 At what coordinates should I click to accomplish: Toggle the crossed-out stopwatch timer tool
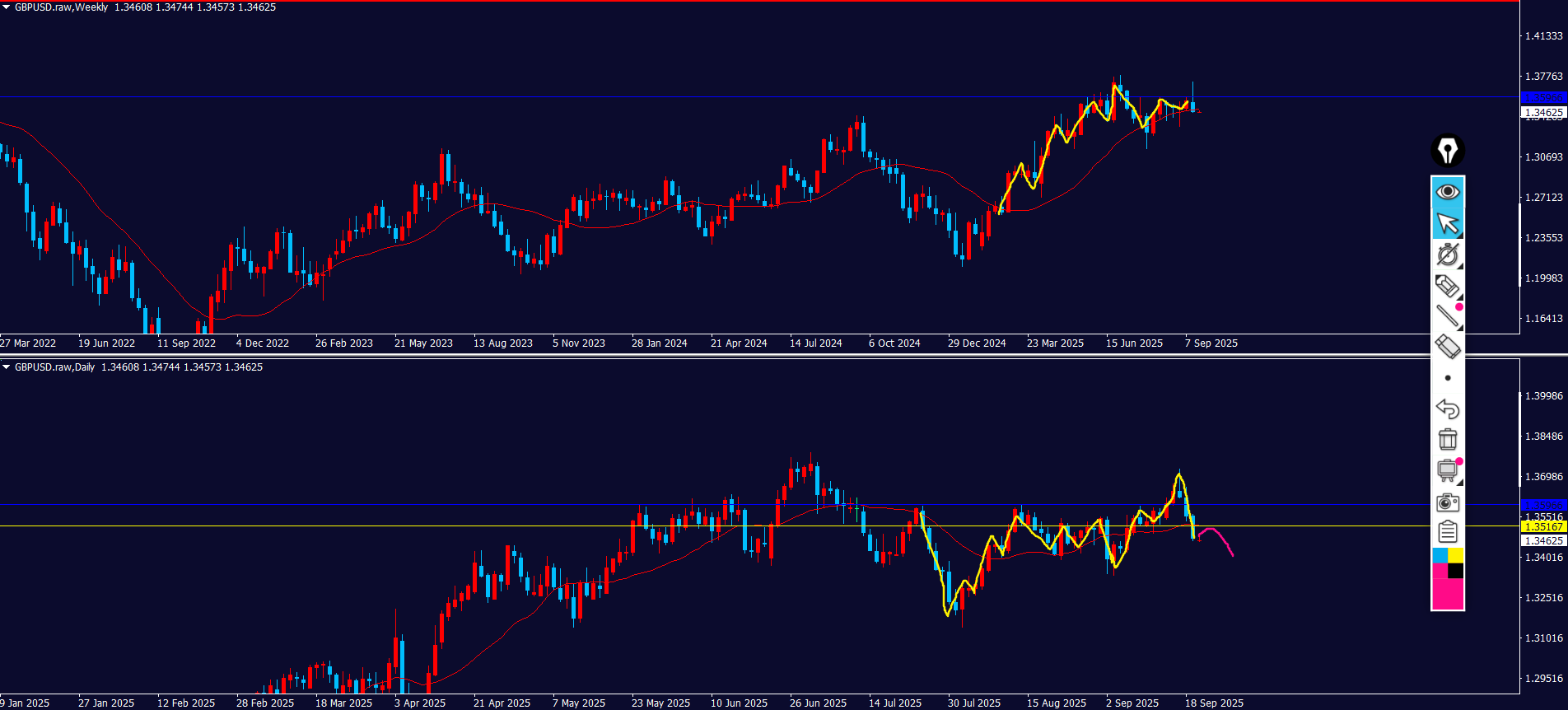coord(1448,255)
